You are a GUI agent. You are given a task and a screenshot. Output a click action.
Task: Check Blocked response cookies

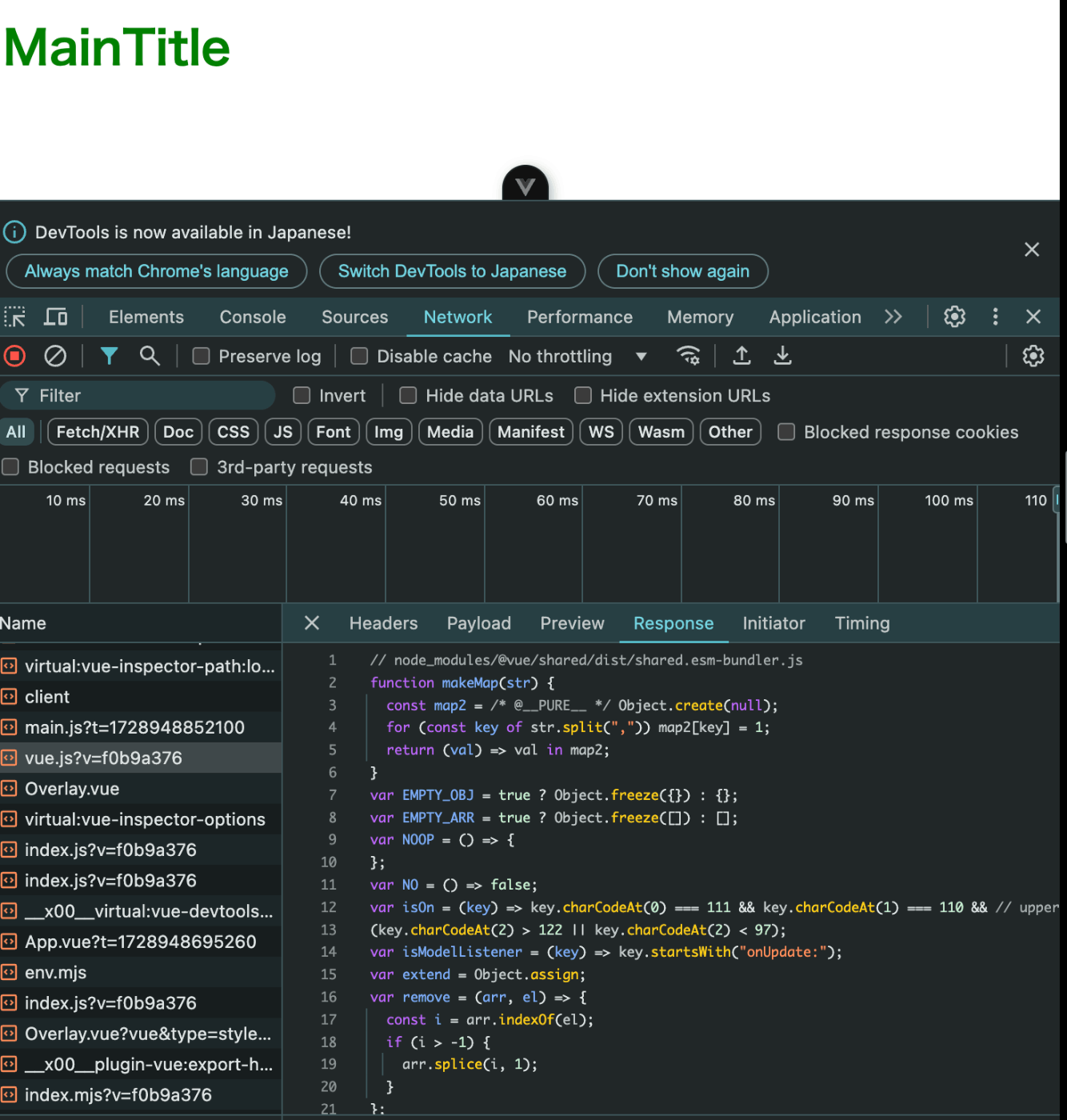786,432
